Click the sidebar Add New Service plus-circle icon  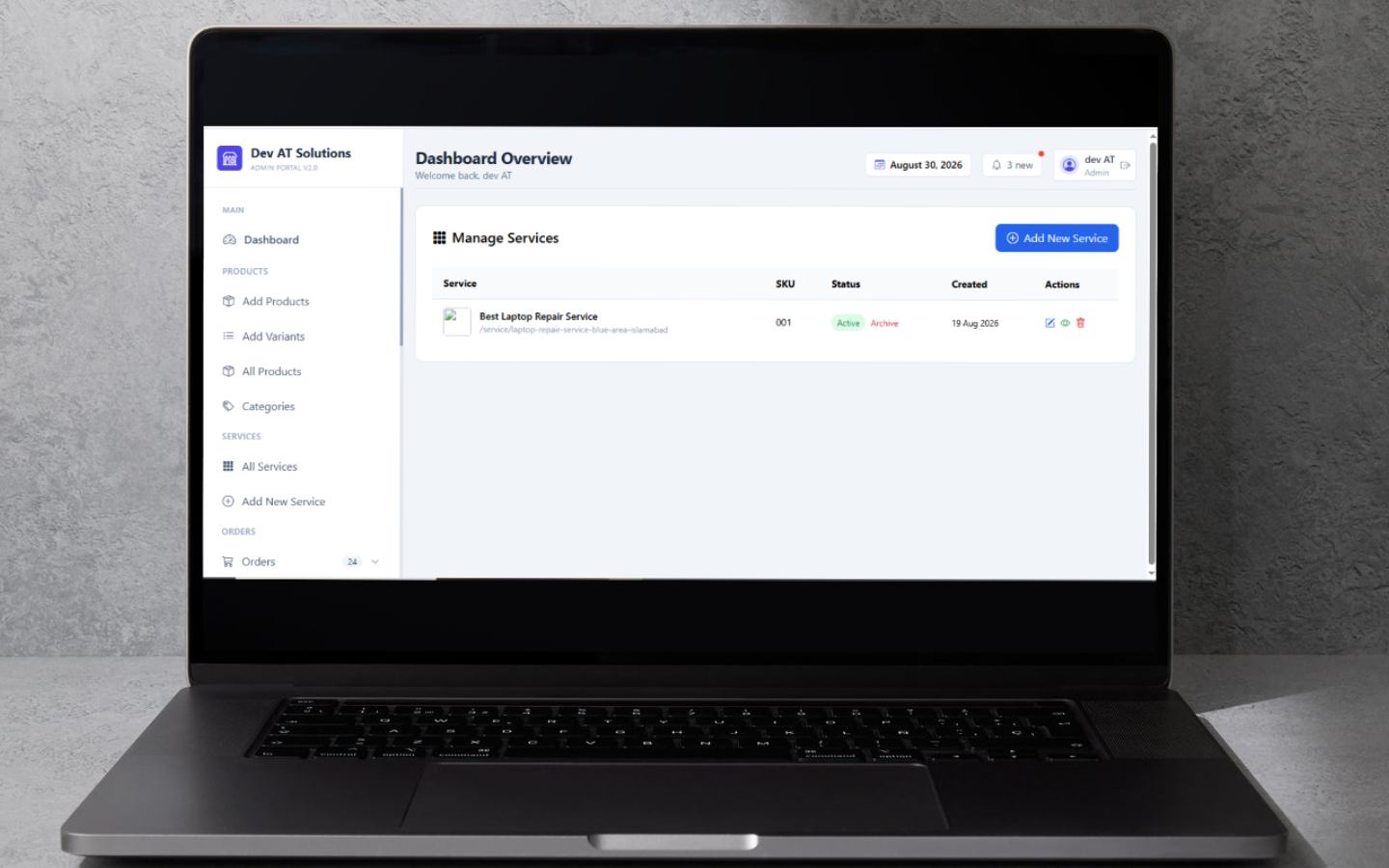click(x=229, y=502)
